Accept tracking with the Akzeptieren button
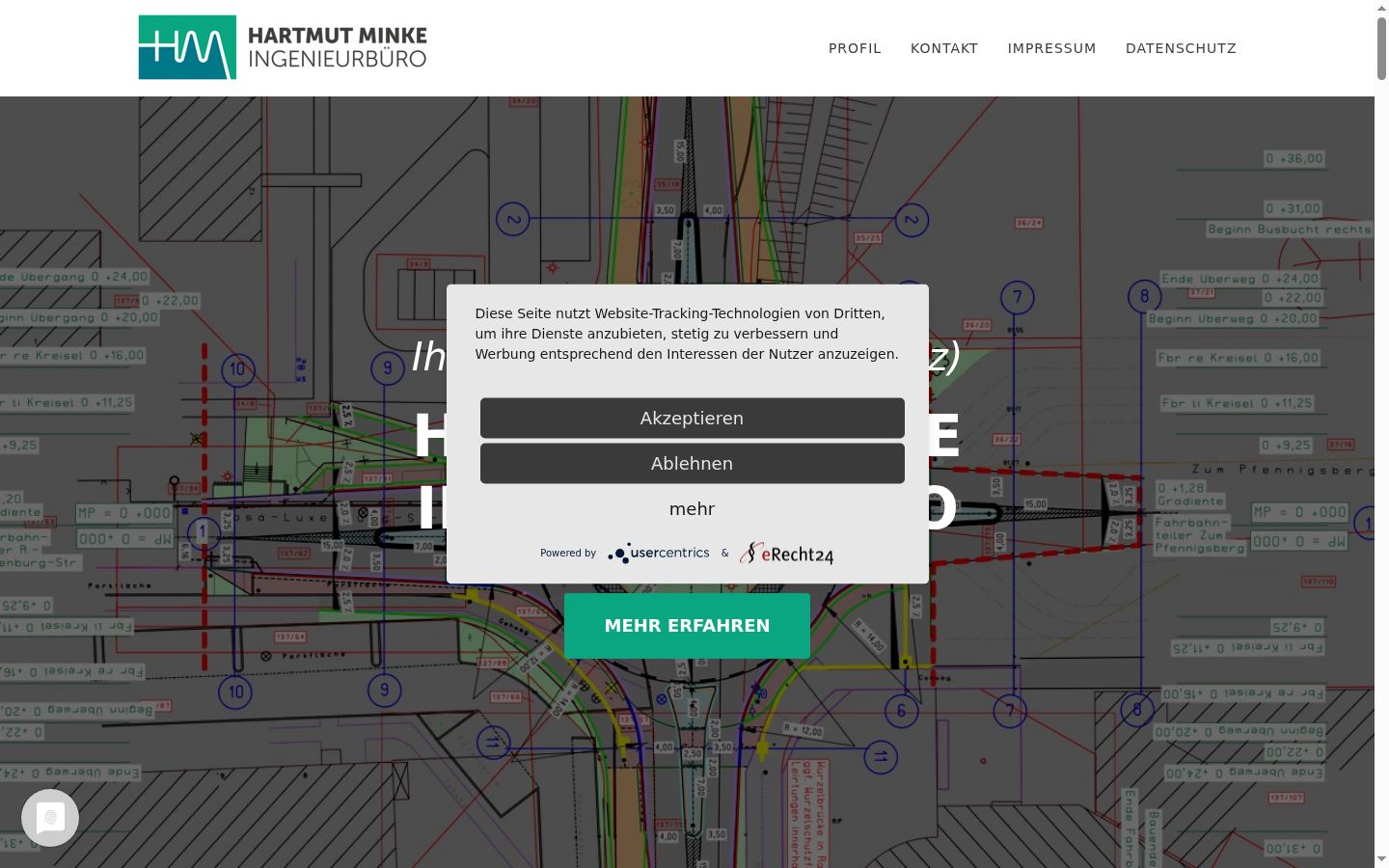Viewport: 1389px width, 868px height. (x=693, y=418)
